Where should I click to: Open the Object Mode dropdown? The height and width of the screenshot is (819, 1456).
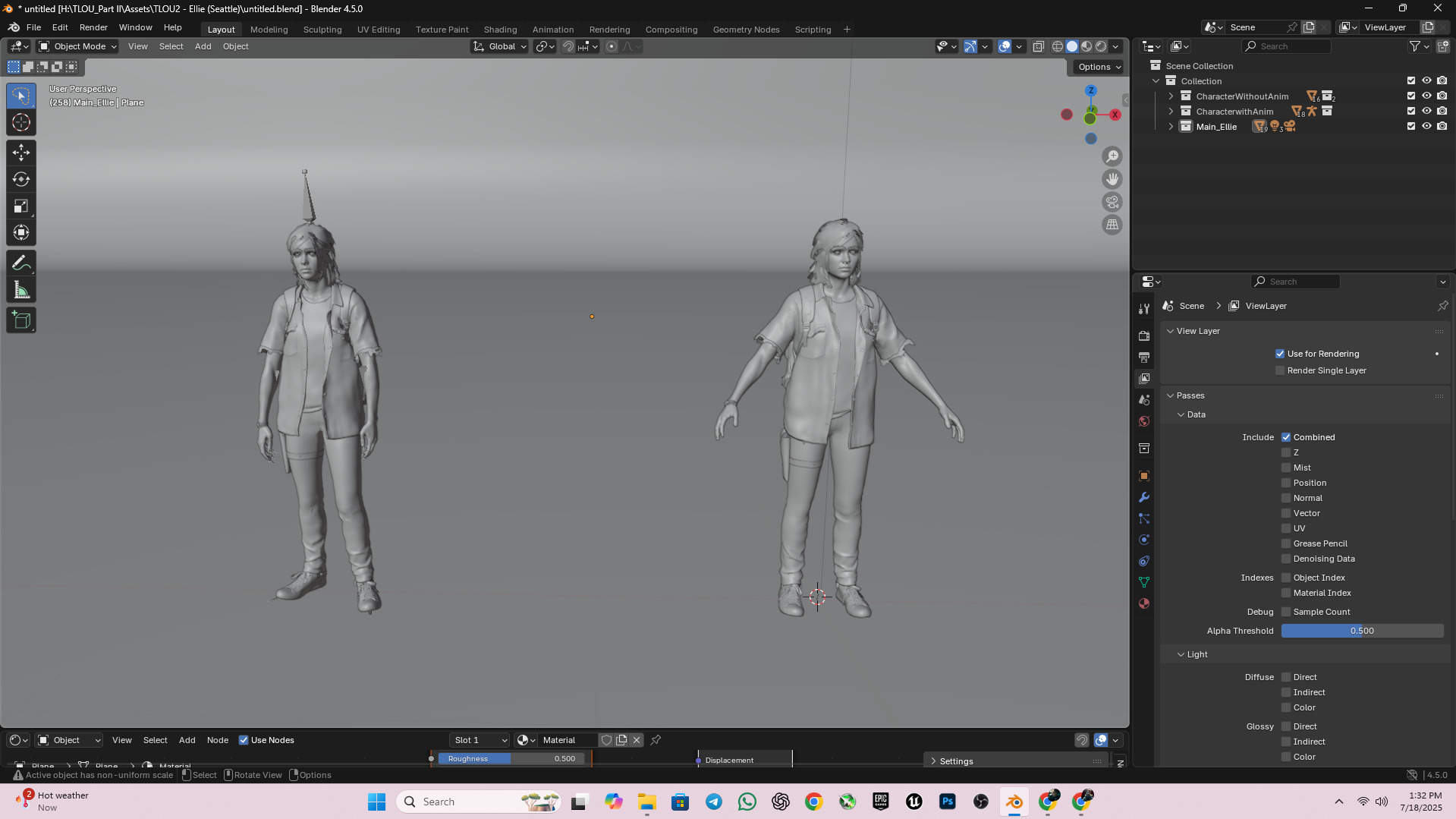[78, 46]
